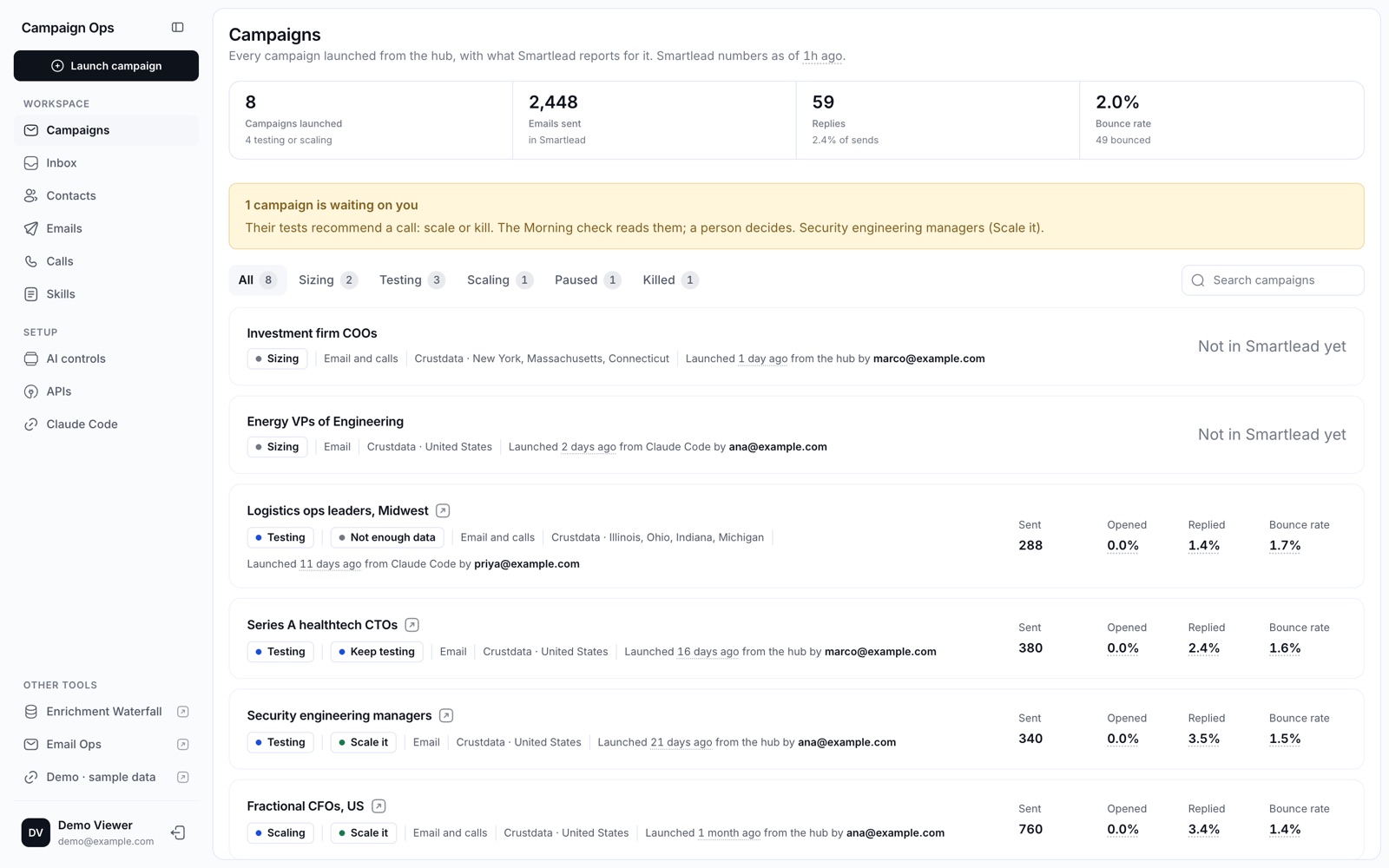Focus the Search campaigns field
The width and height of the screenshot is (1389, 868).
tap(1273, 280)
